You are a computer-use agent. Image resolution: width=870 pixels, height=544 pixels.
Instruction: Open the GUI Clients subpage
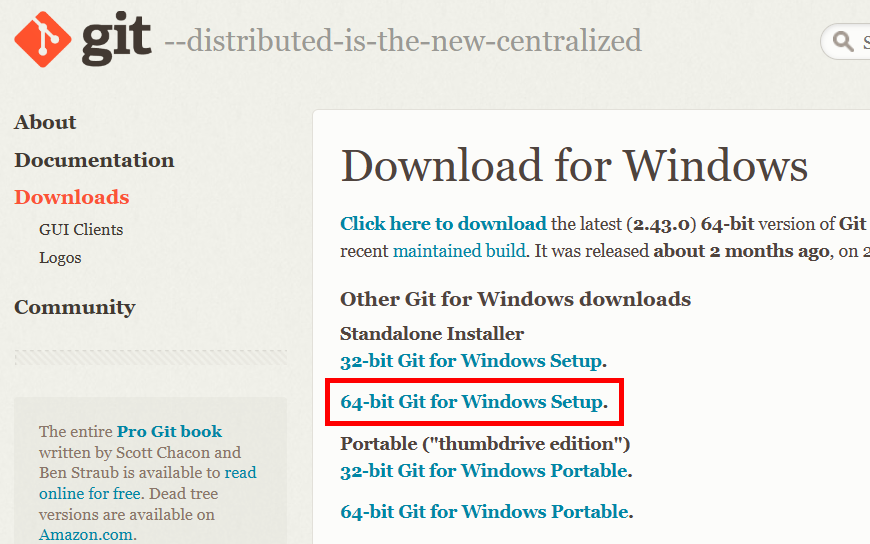pos(81,230)
